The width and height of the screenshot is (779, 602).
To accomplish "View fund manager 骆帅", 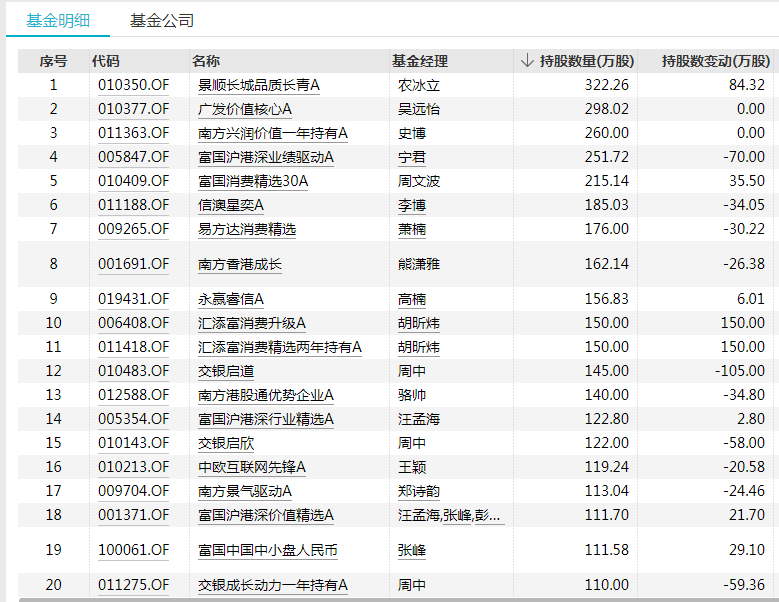I will pyautogui.click(x=411, y=394).
